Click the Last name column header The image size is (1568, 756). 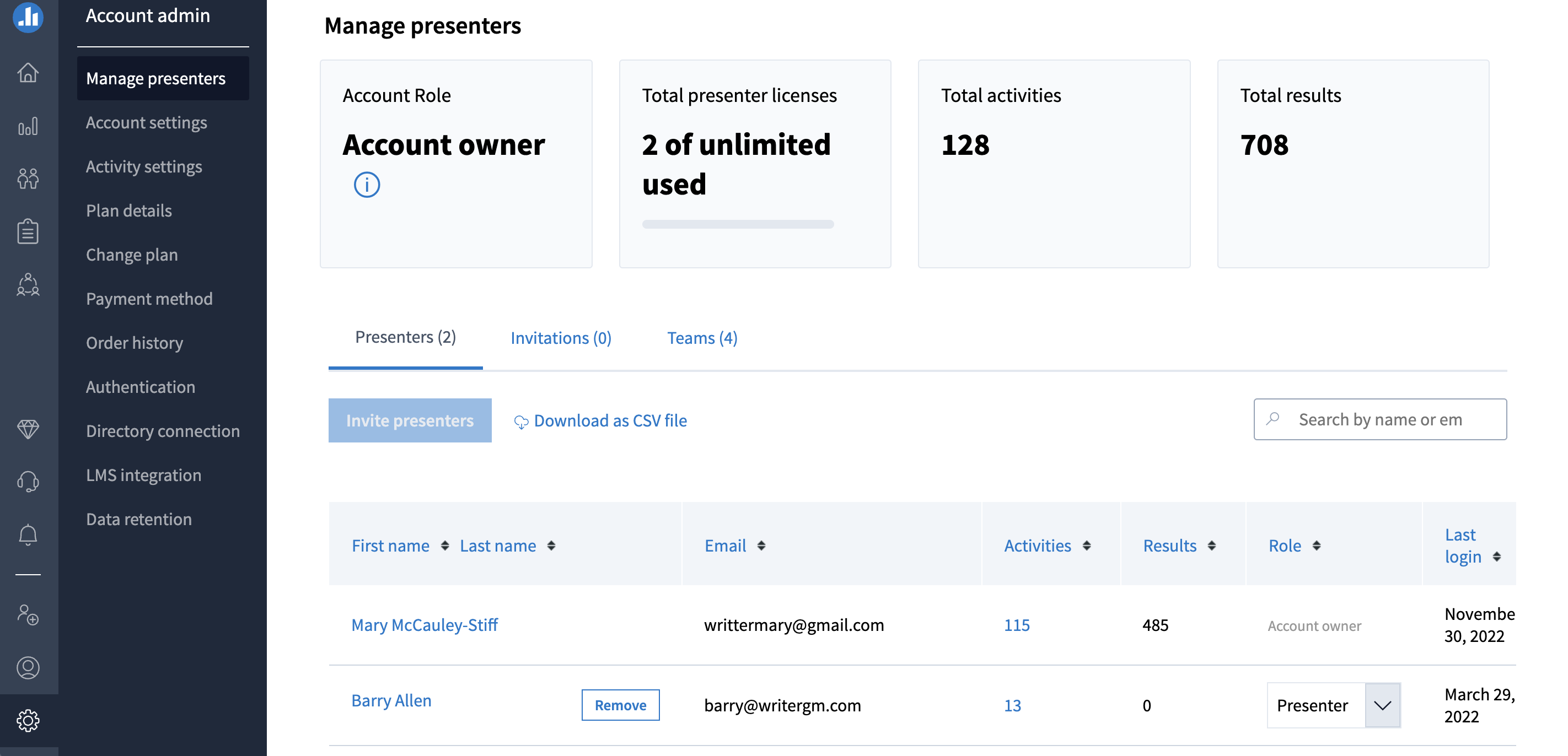tap(498, 546)
